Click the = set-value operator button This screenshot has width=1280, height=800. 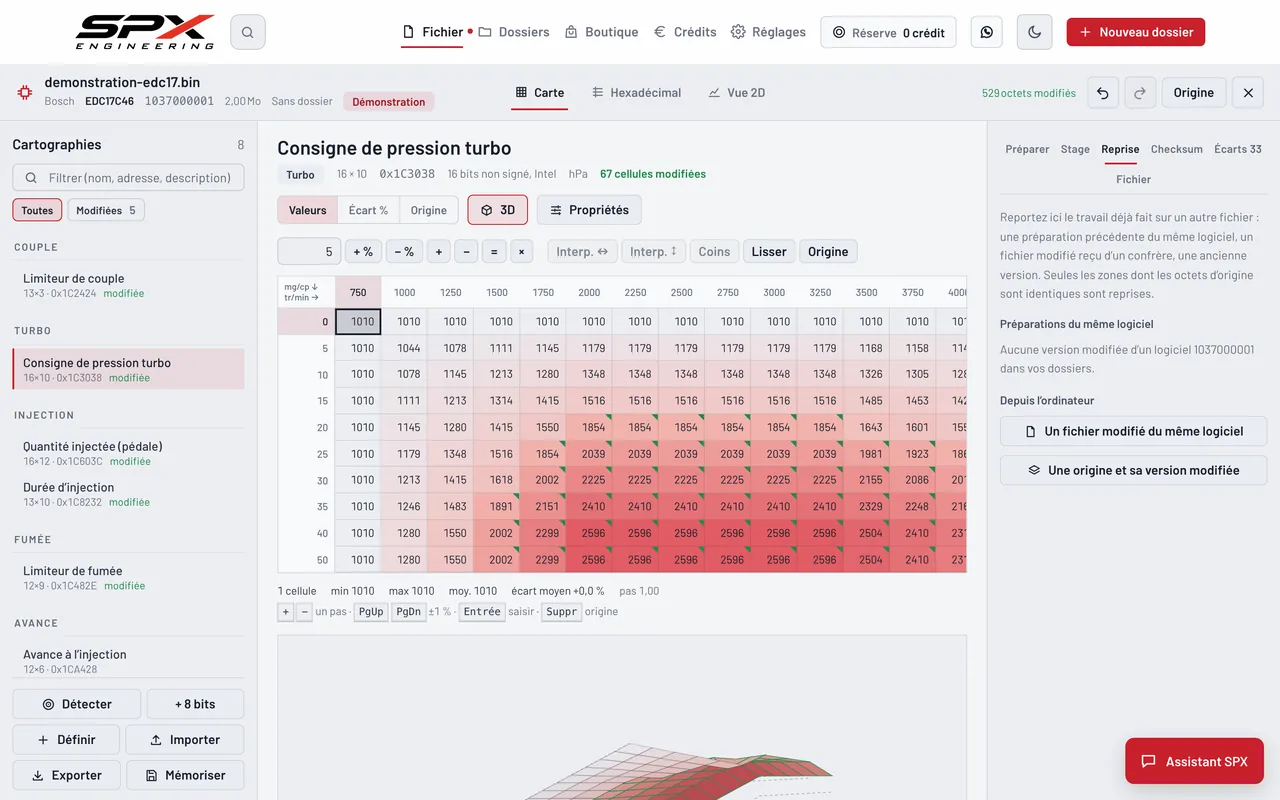click(x=493, y=252)
